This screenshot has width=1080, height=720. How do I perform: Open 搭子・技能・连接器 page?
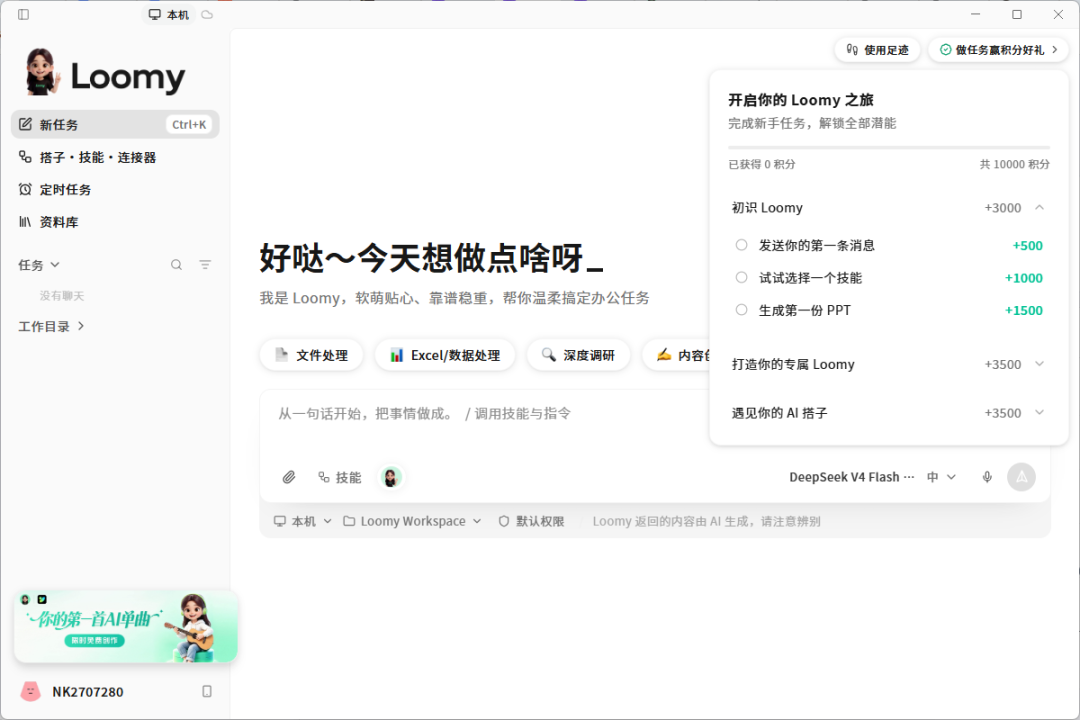[x=98, y=158]
